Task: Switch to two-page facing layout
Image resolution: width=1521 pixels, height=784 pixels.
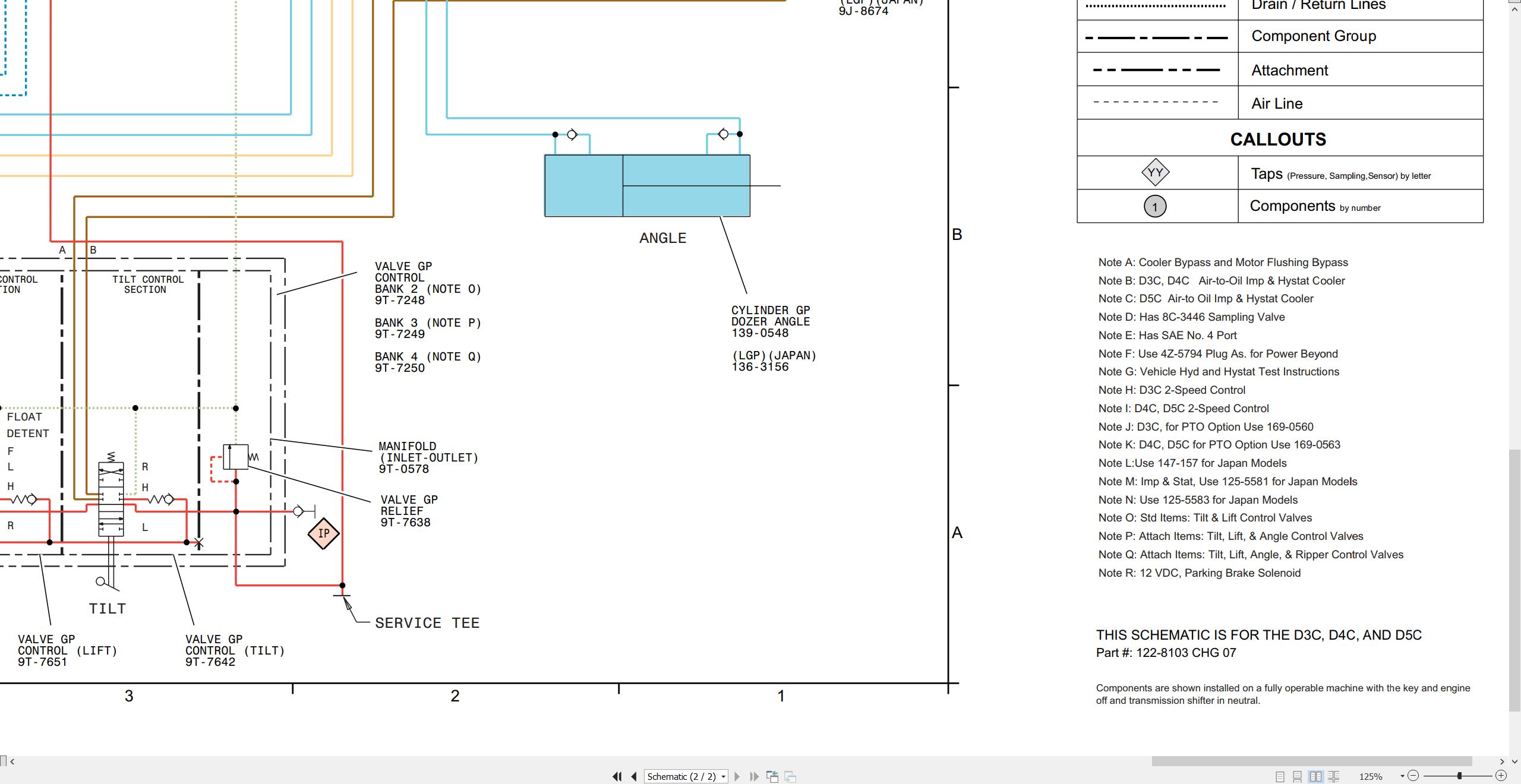Action: (x=1316, y=776)
